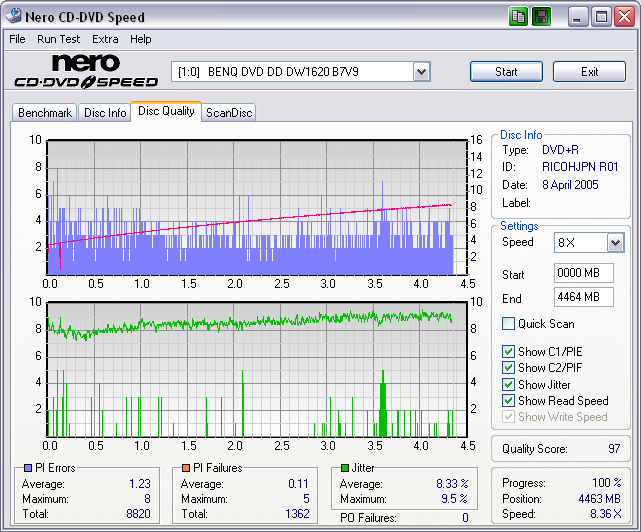Click the Exit button
The image size is (641, 532).
pyautogui.click(x=589, y=72)
